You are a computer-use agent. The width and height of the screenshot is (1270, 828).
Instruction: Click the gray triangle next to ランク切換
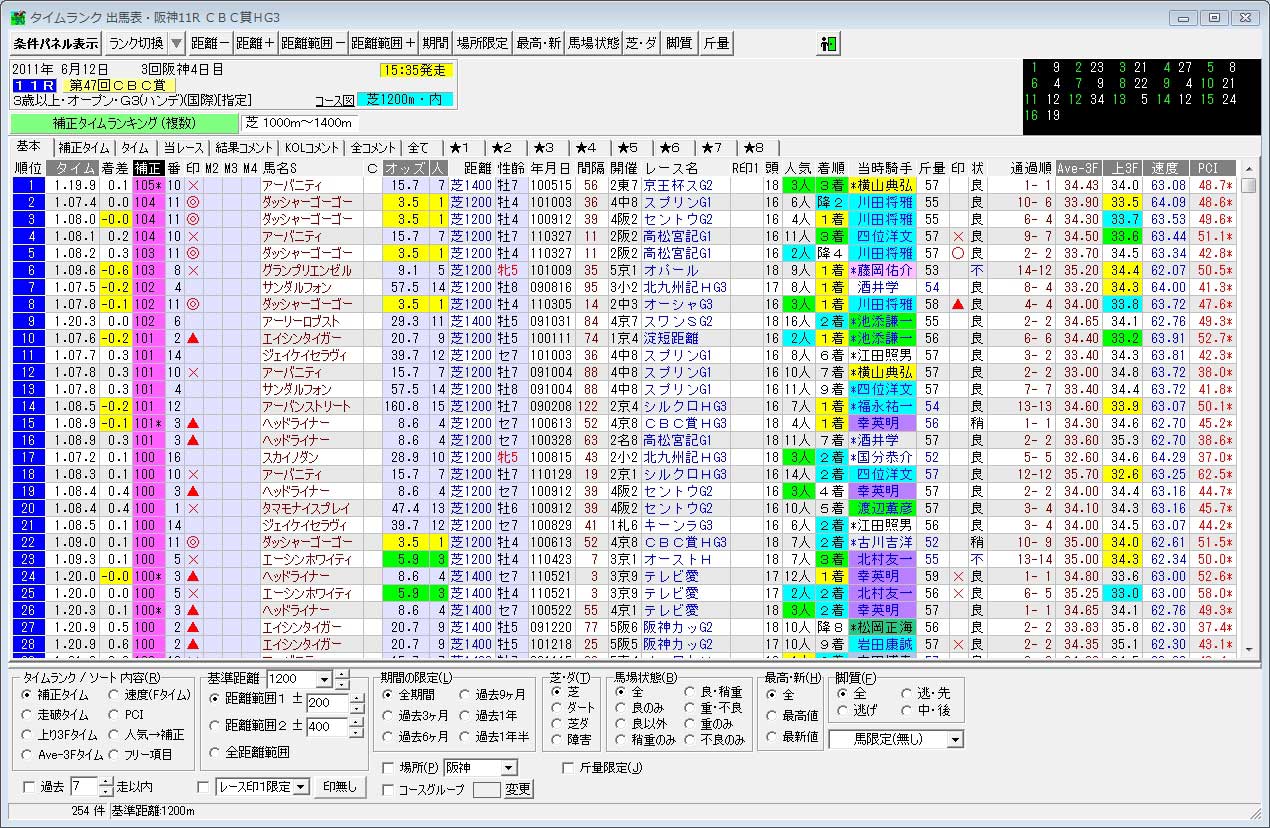[x=176, y=43]
